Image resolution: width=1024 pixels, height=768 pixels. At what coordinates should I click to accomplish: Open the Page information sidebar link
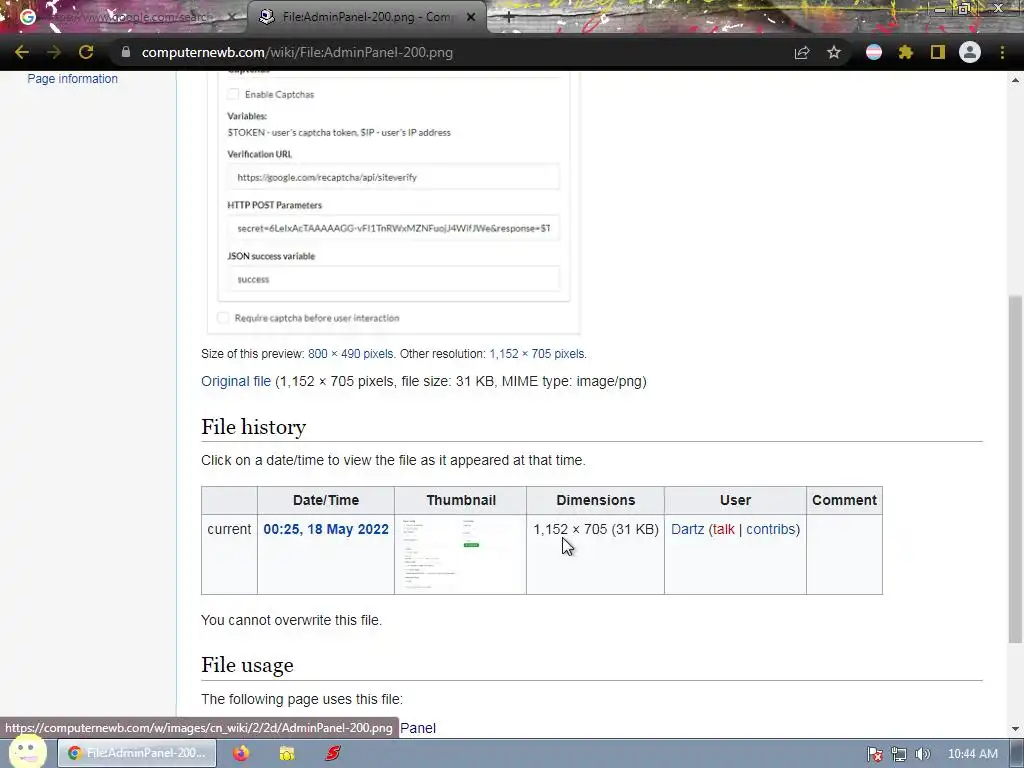pos(72,78)
